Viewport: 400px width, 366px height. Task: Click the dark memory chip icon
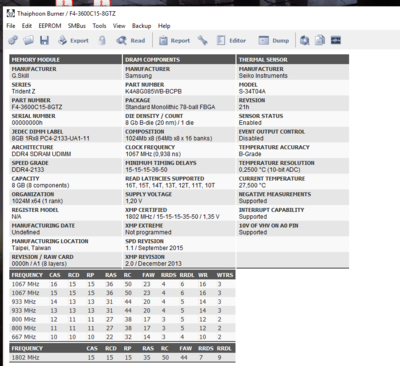[x=336, y=40]
